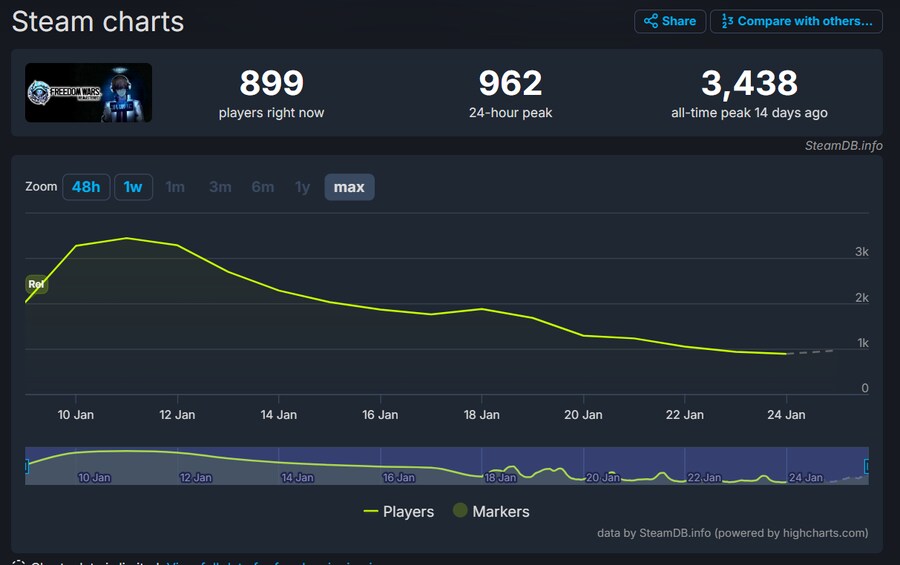900x565 pixels.
Task: Set chart zoom to 48h
Action: click(x=86, y=187)
